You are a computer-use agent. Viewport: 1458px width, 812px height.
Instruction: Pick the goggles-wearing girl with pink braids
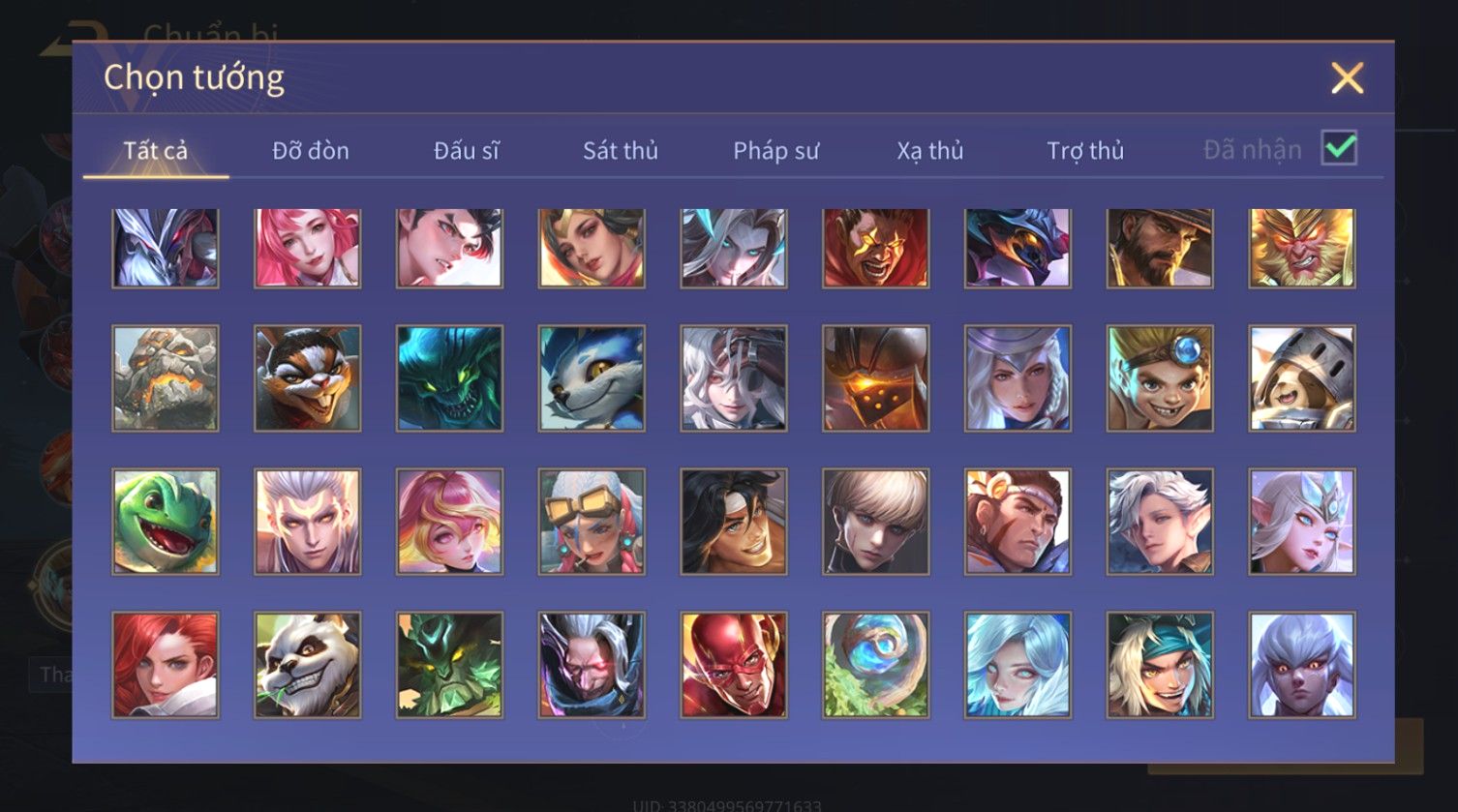[592, 522]
